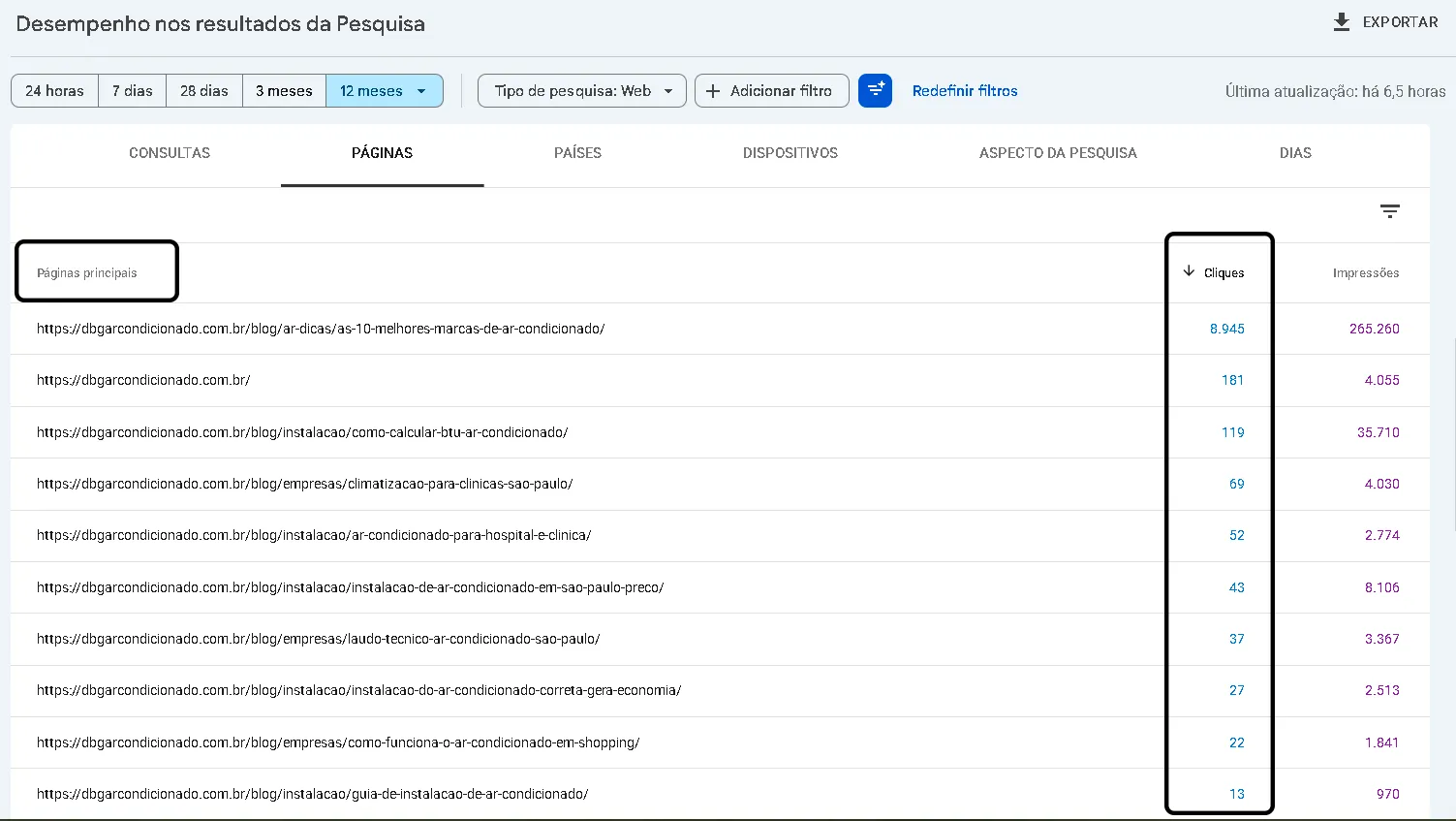
Task: Select the 24 horas date range
Action: (x=54, y=91)
